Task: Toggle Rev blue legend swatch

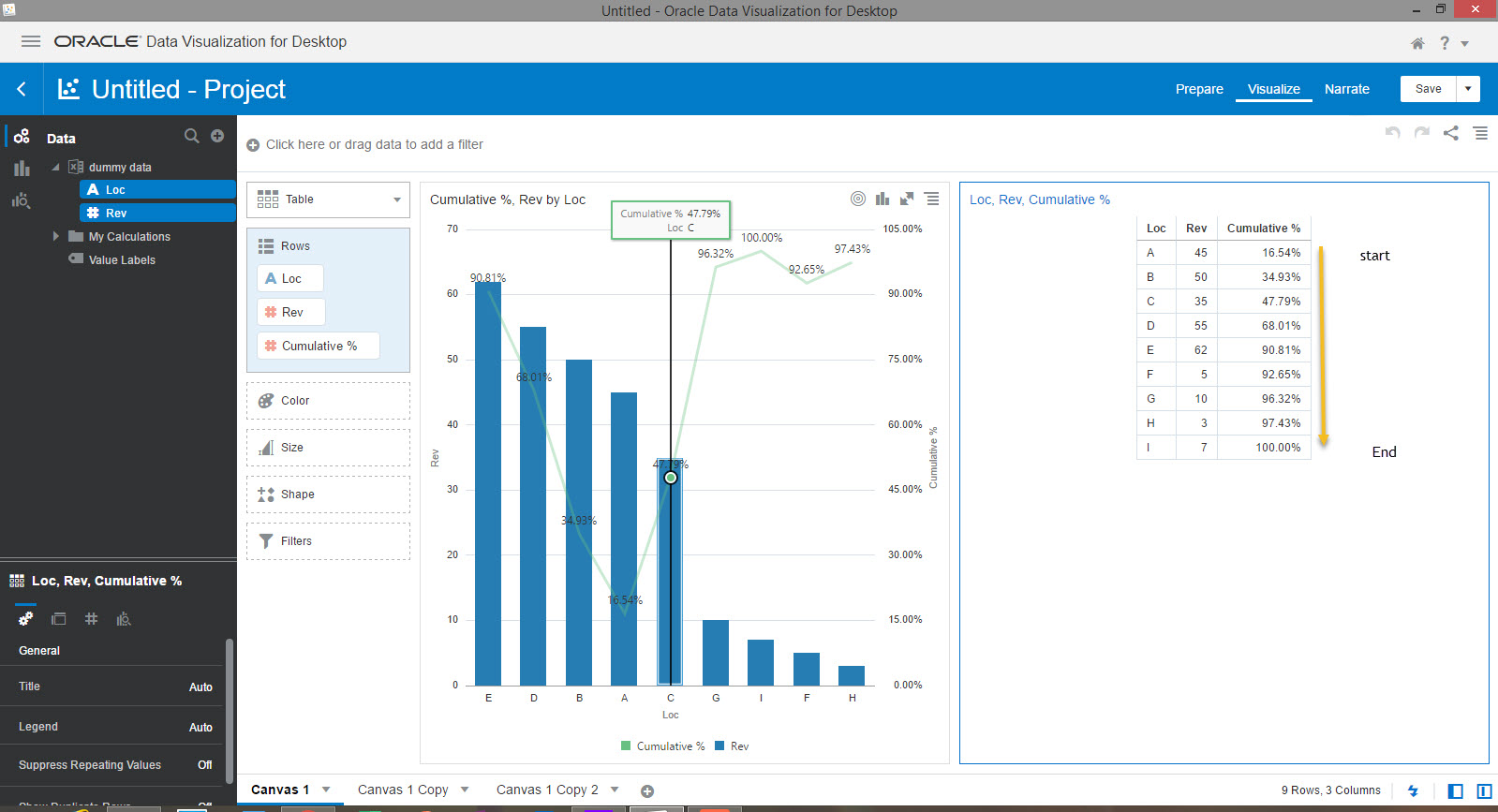Action: tap(719, 746)
